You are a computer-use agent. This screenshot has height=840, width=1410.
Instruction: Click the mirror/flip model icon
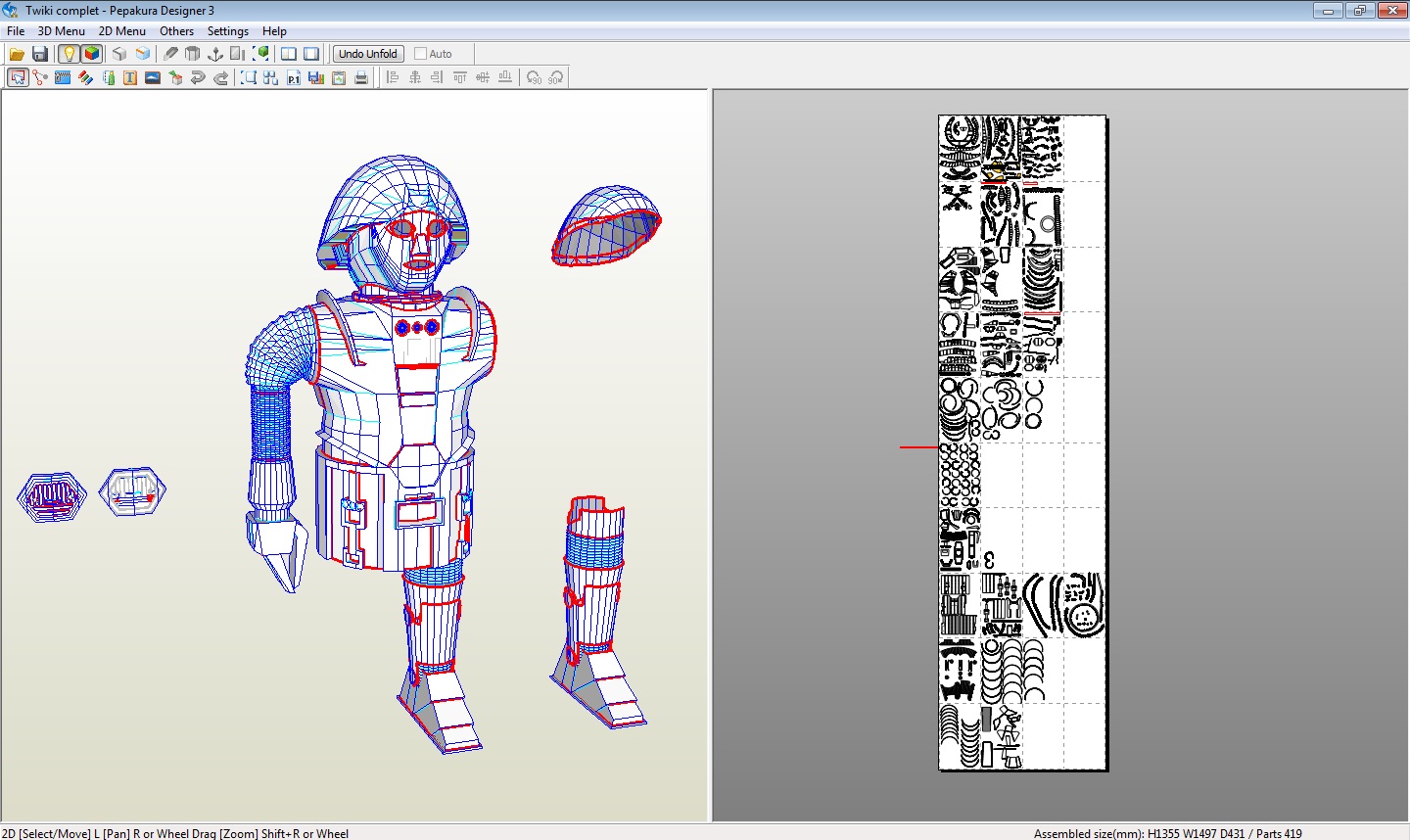(x=238, y=54)
